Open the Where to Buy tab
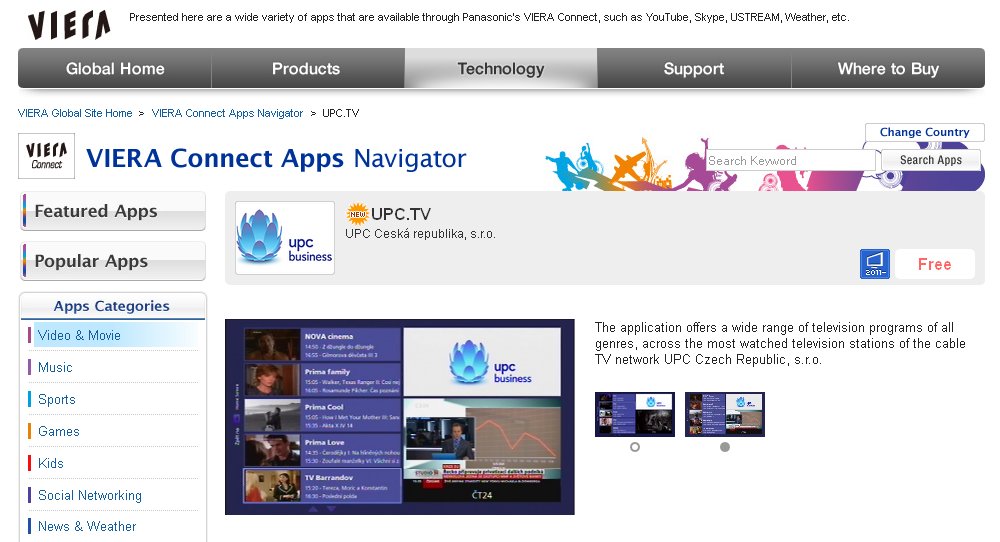 pyautogui.click(x=888, y=68)
